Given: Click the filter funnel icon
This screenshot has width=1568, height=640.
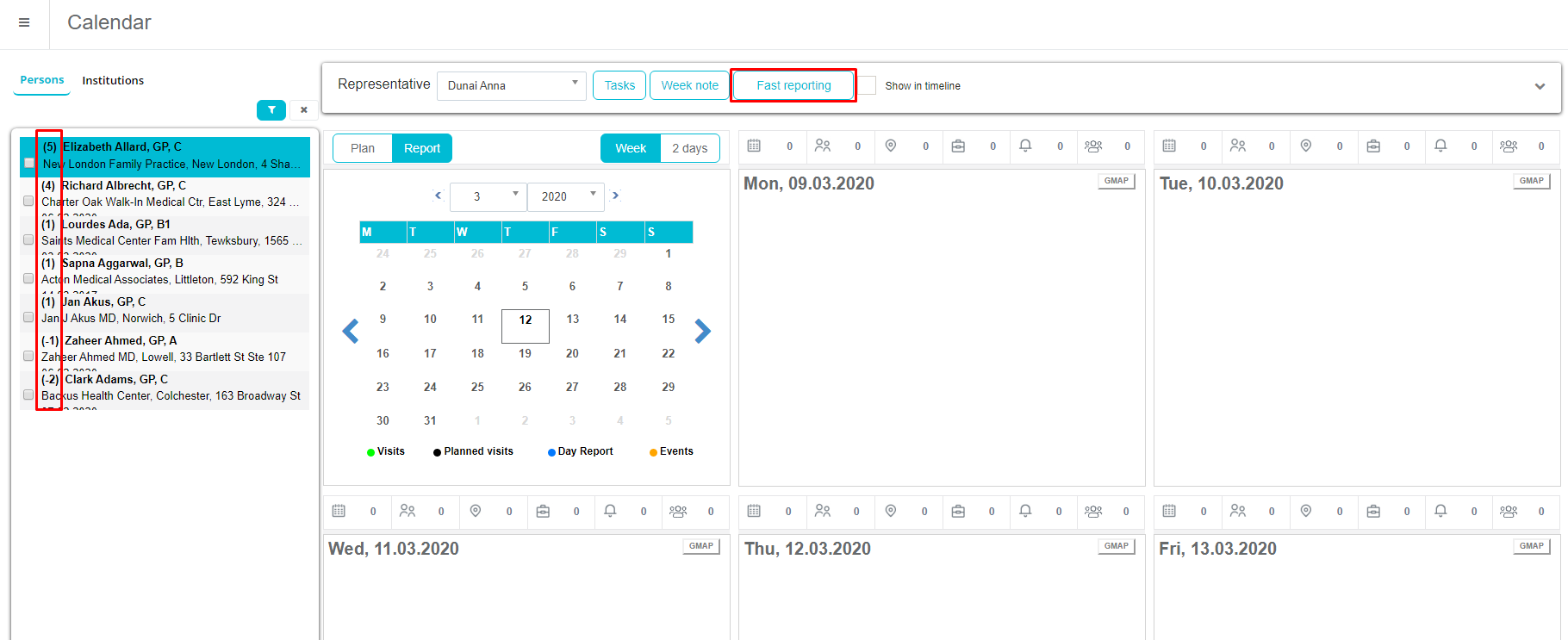Looking at the screenshot, I should click(x=271, y=110).
